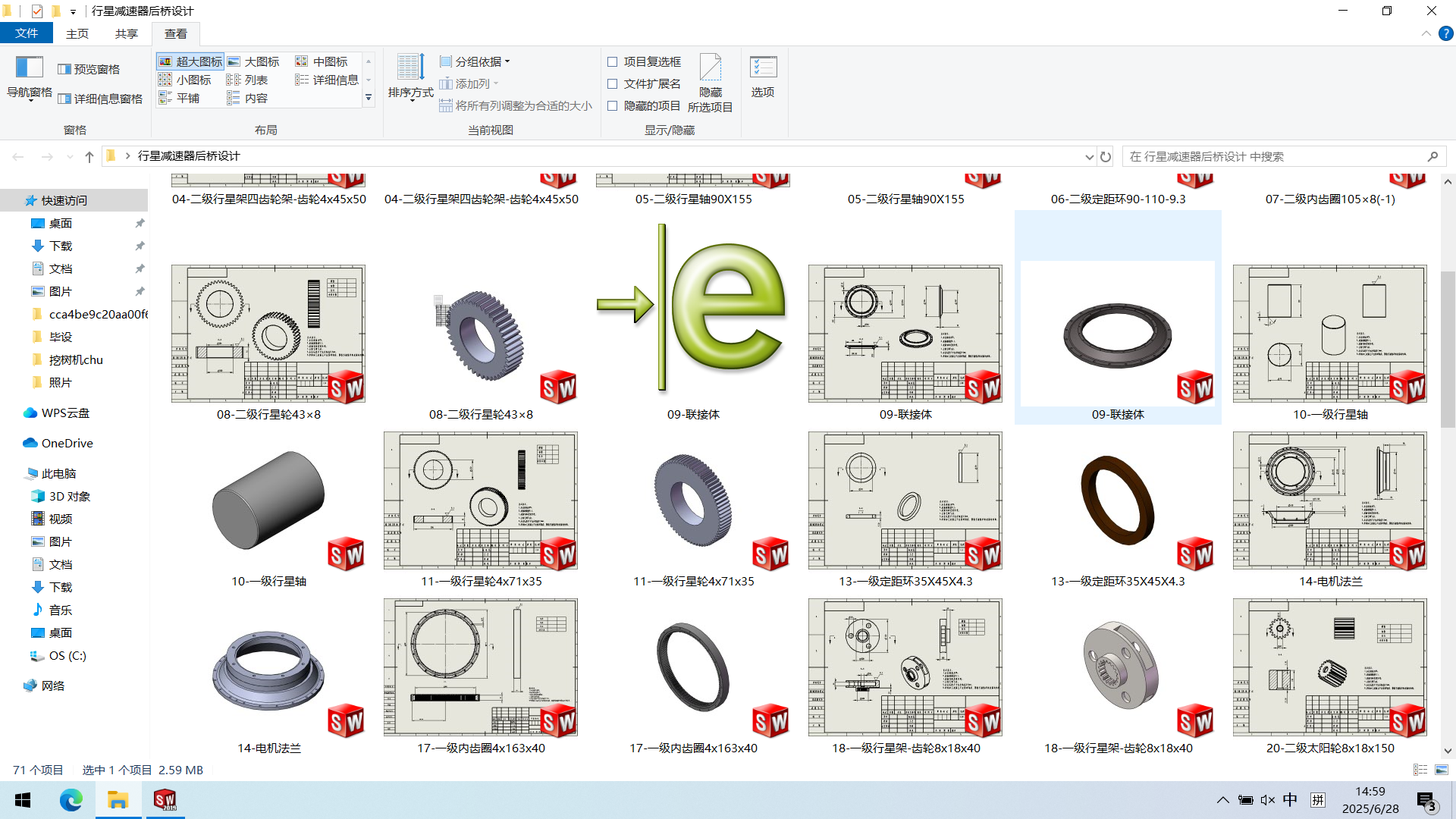Open the File menu tab

(27, 33)
